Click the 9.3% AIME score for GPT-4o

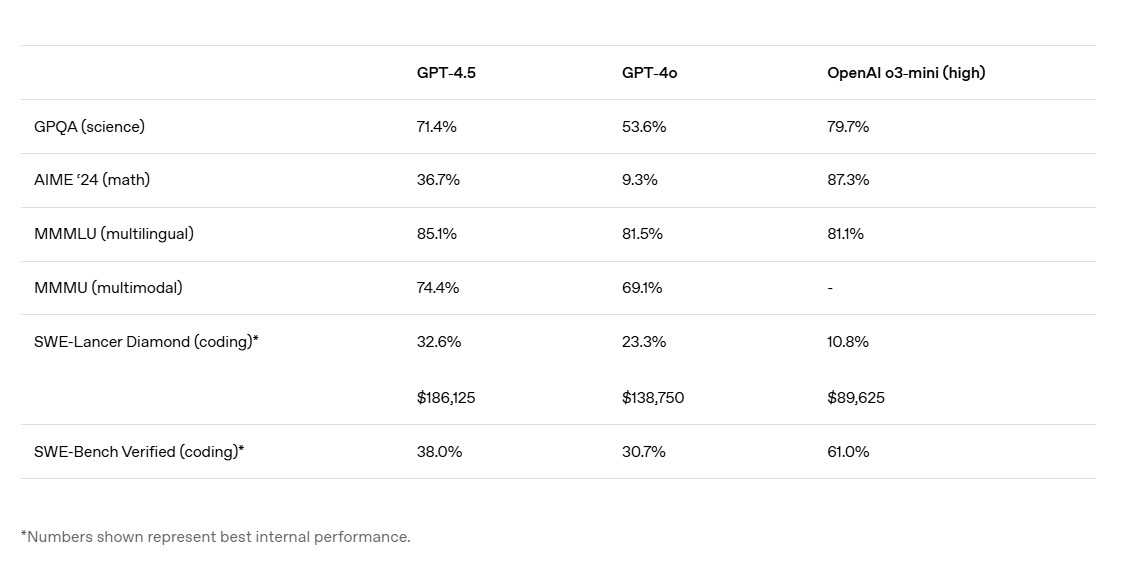640,180
